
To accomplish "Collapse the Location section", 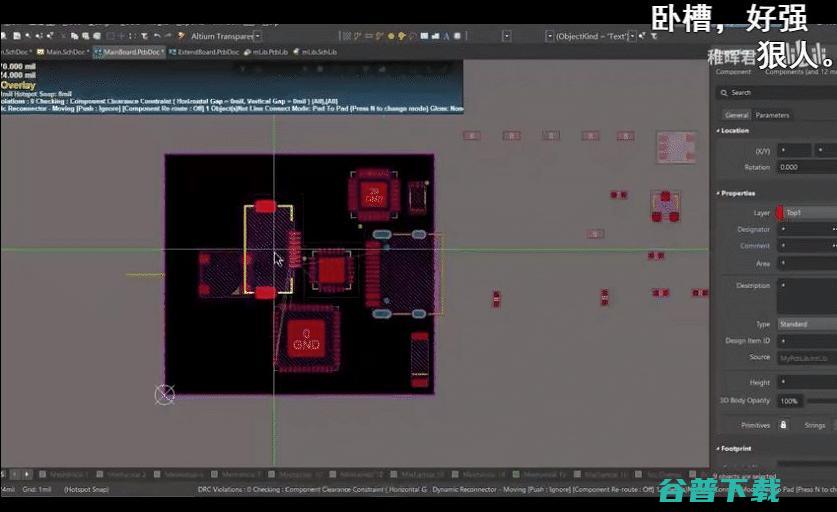I will pos(717,131).
